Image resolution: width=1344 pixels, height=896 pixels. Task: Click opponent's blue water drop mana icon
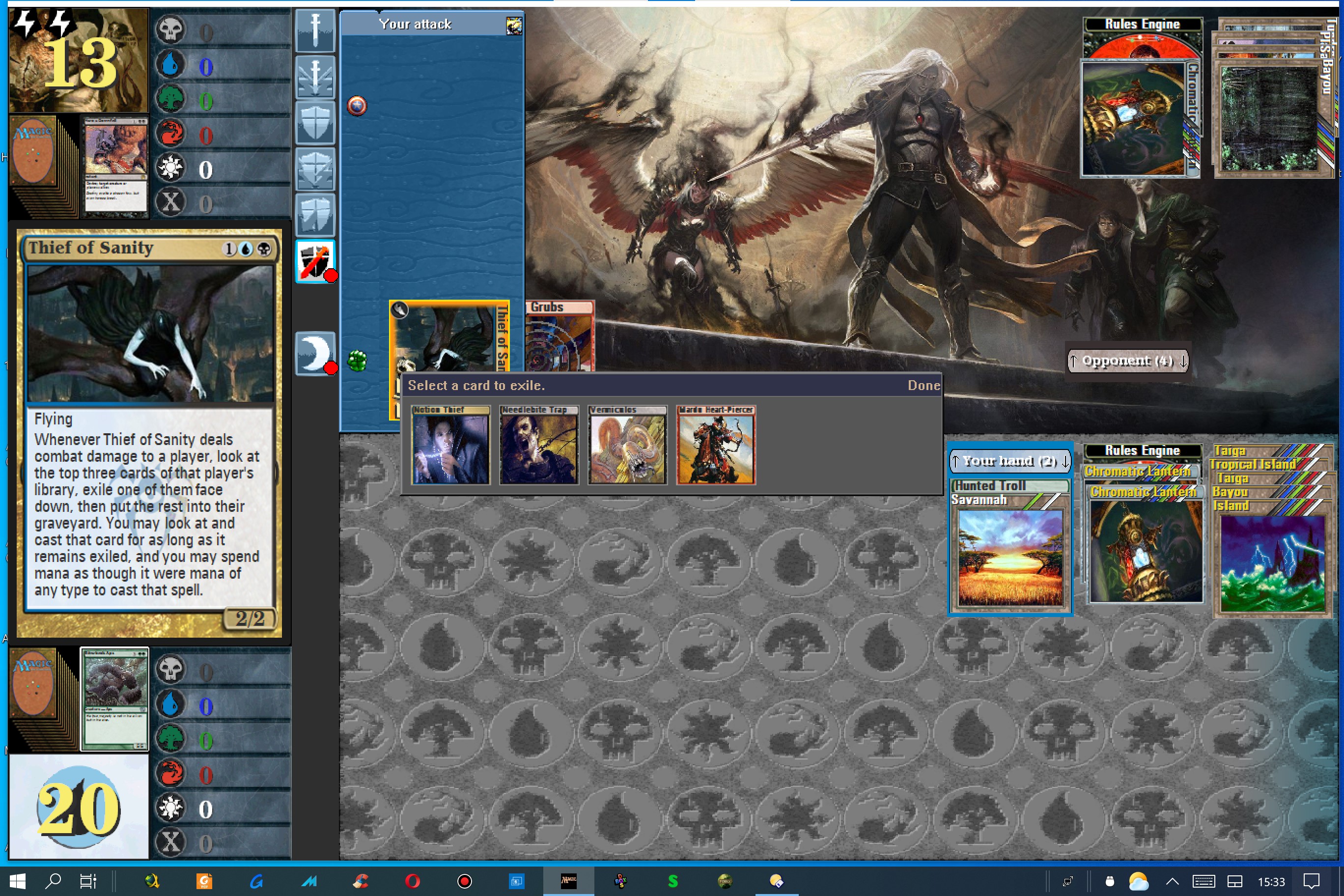point(170,64)
